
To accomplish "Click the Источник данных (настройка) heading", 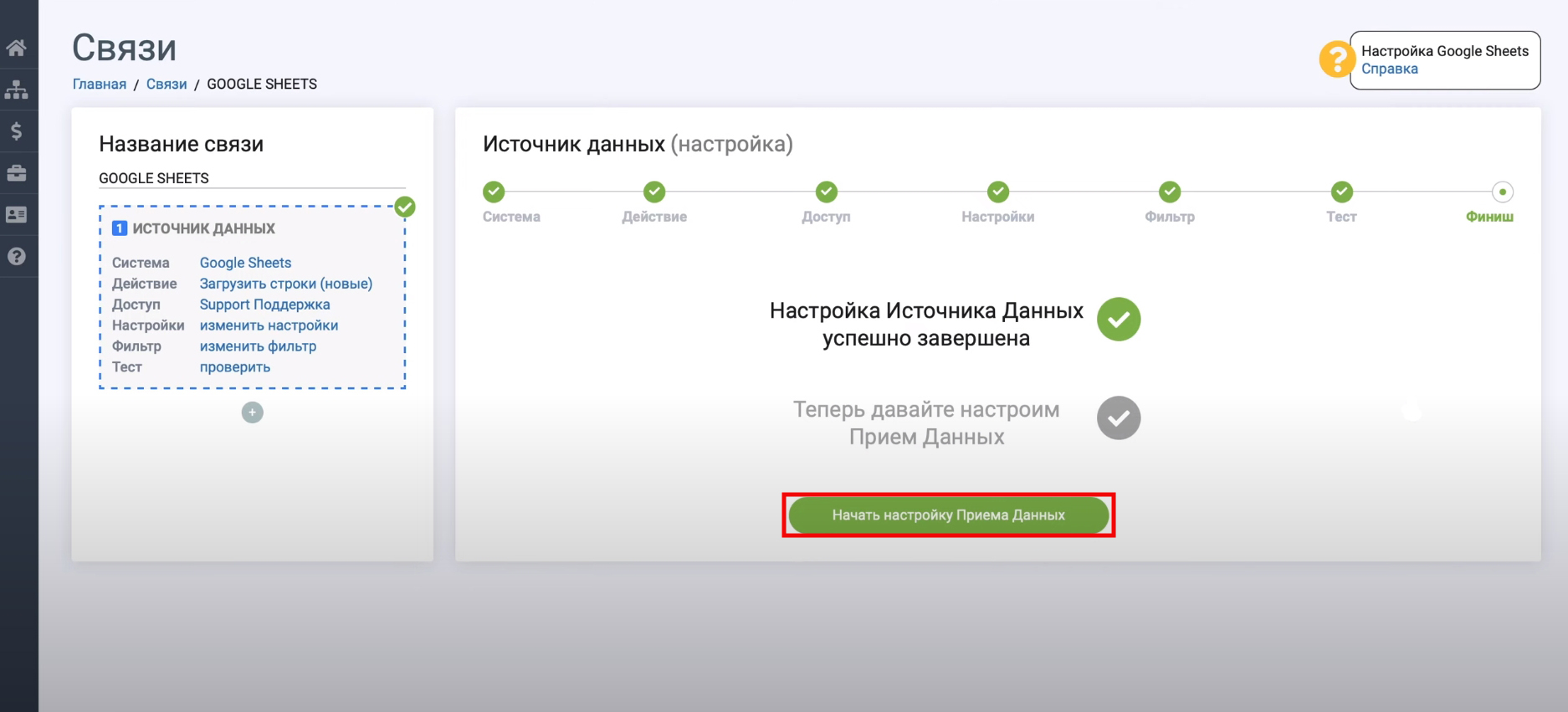I will click(x=638, y=144).
